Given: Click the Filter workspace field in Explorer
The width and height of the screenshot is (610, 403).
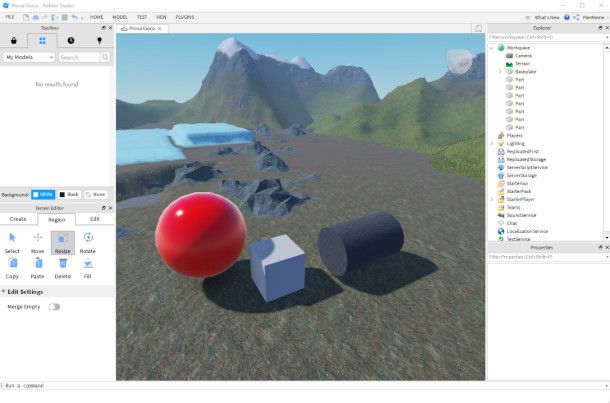Looking at the screenshot, I should [x=546, y=37].
